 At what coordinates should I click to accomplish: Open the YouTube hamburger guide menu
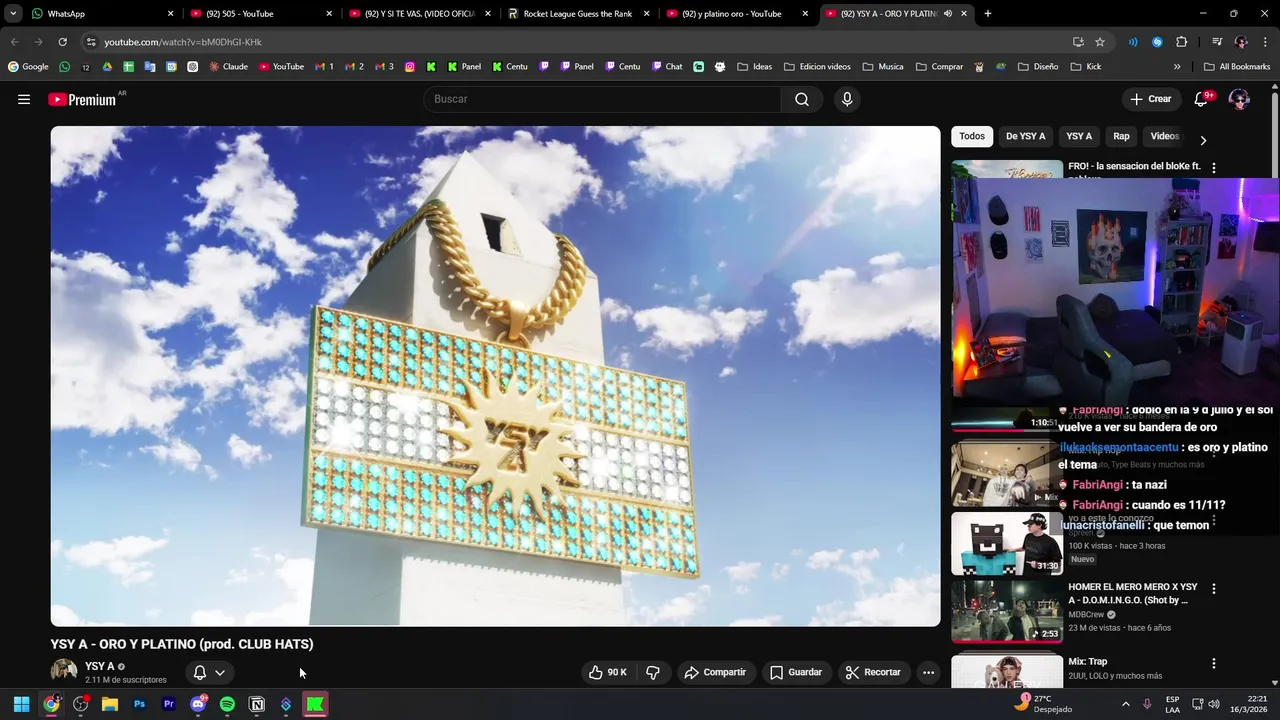(x=24, y=99)
